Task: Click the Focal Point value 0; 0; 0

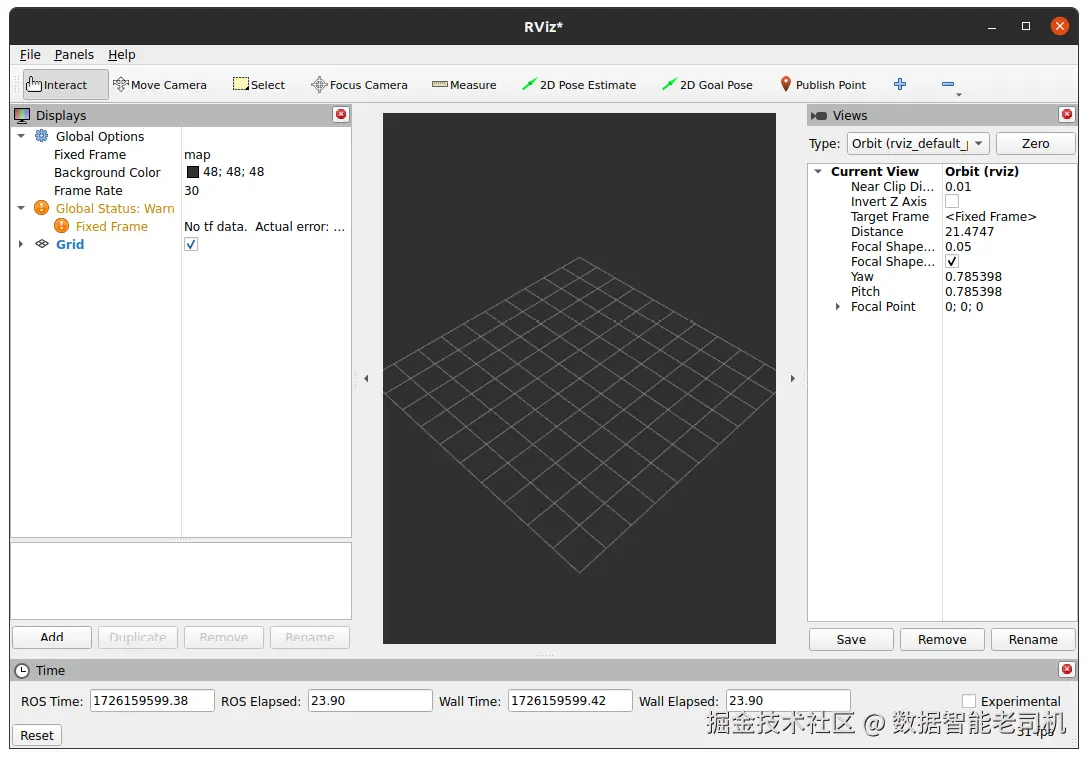Action: [x=964, y=306]
